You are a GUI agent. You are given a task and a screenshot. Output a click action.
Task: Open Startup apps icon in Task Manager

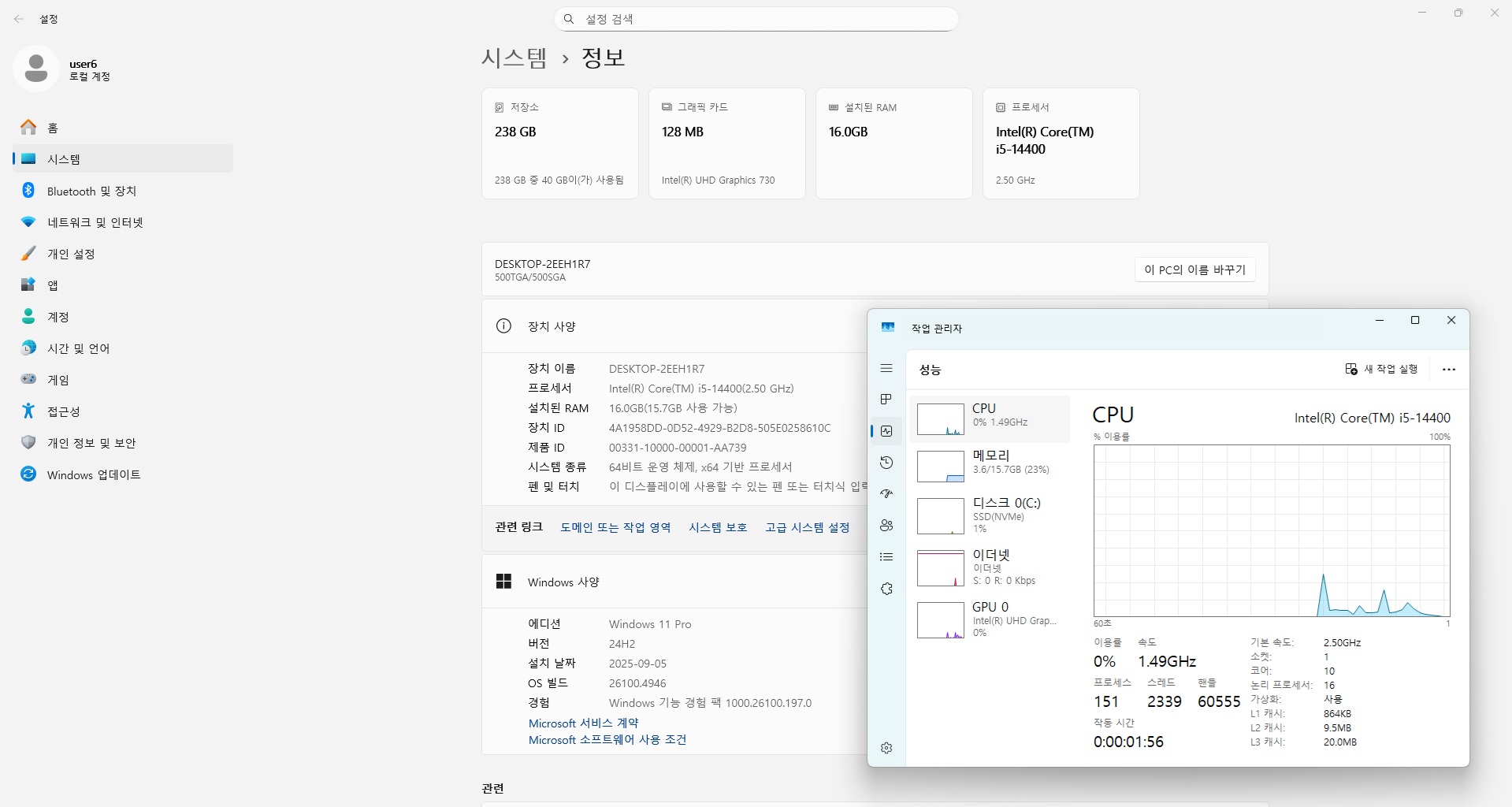click(886, 494)
